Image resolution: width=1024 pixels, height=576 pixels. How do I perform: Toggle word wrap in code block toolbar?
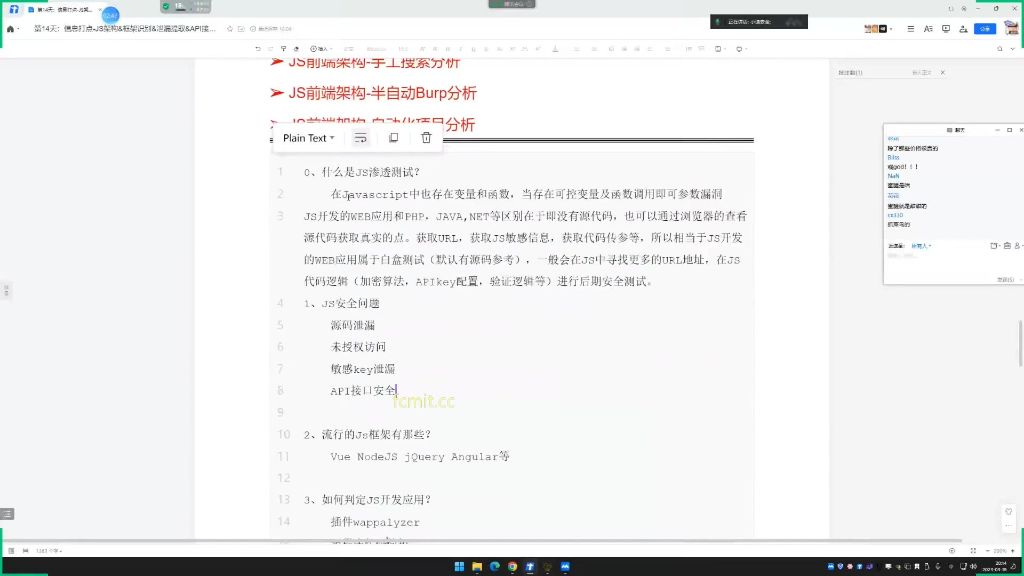point(360,138)
